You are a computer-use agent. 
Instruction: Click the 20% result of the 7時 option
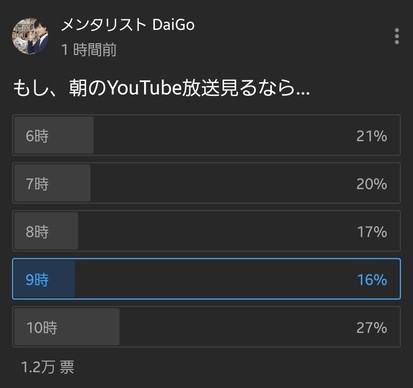point(372,184)
